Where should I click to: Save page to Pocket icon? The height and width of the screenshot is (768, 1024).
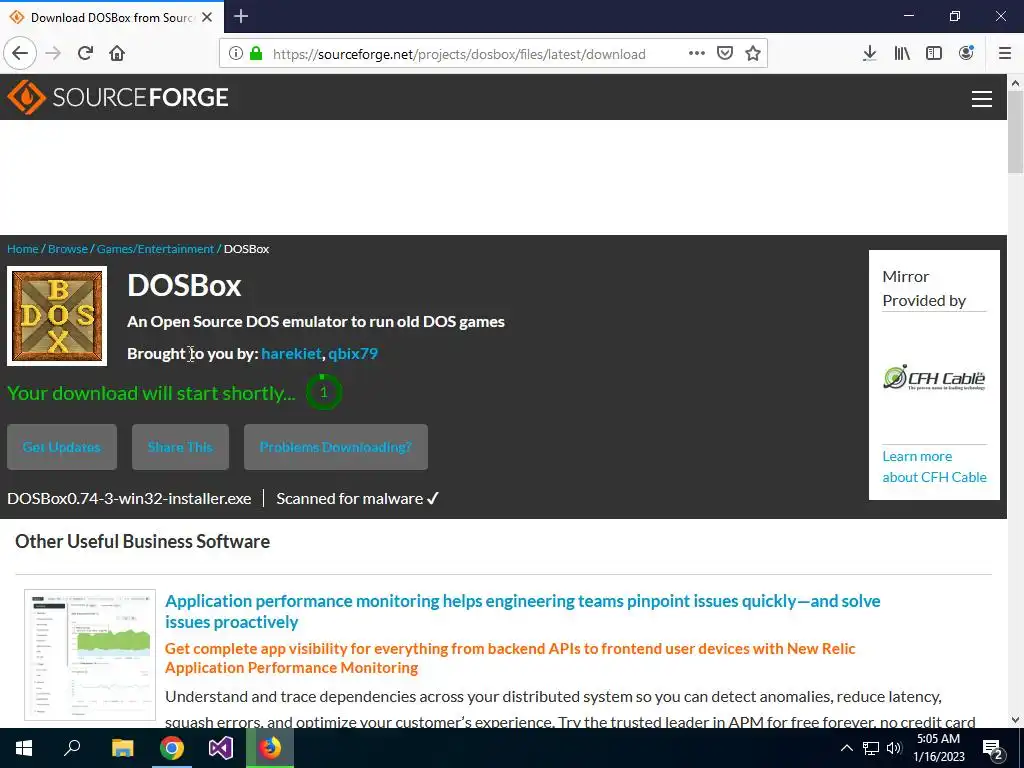(x=725, y=54)
